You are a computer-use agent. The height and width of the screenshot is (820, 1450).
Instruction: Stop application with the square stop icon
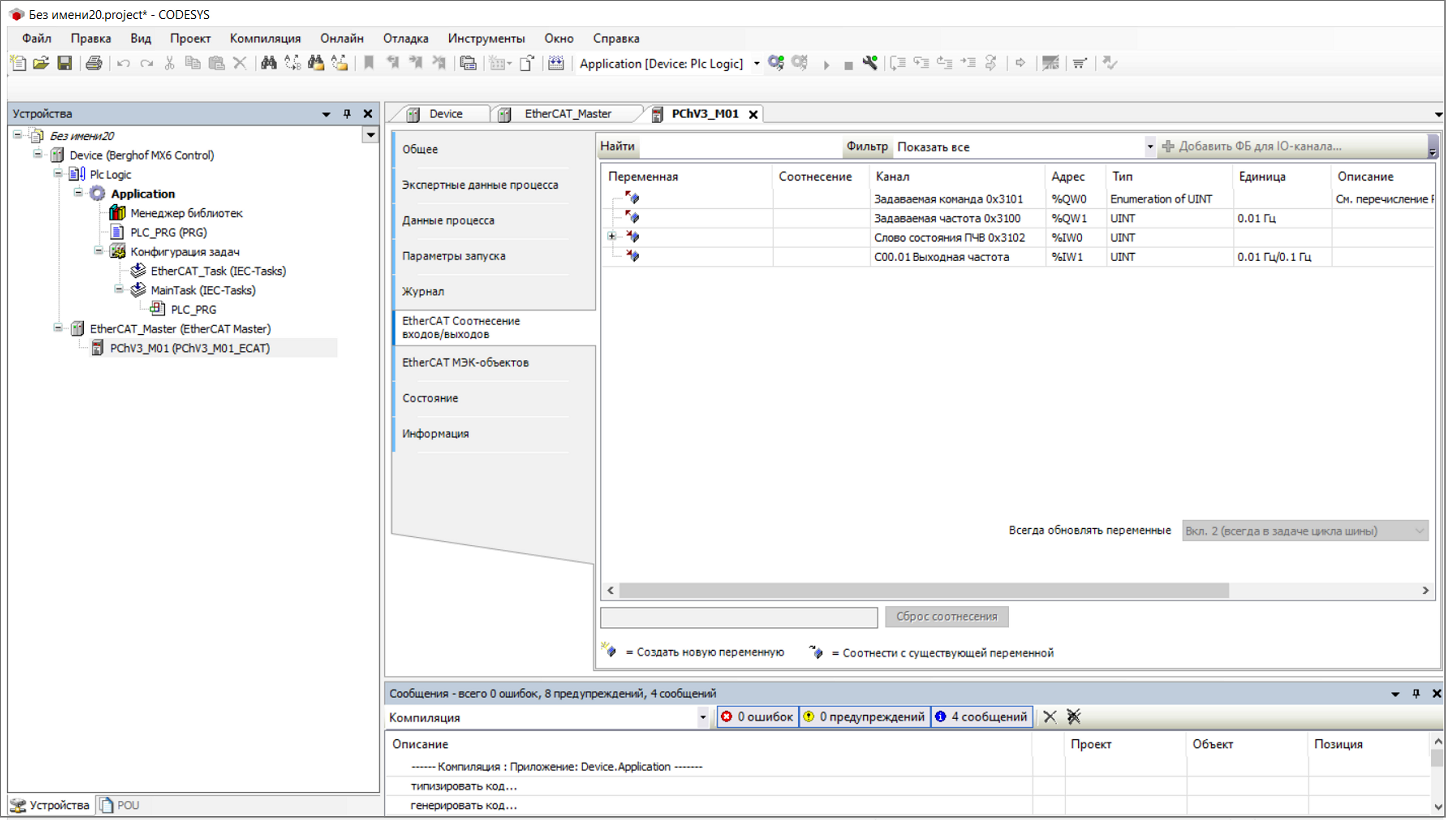[848, 65]
